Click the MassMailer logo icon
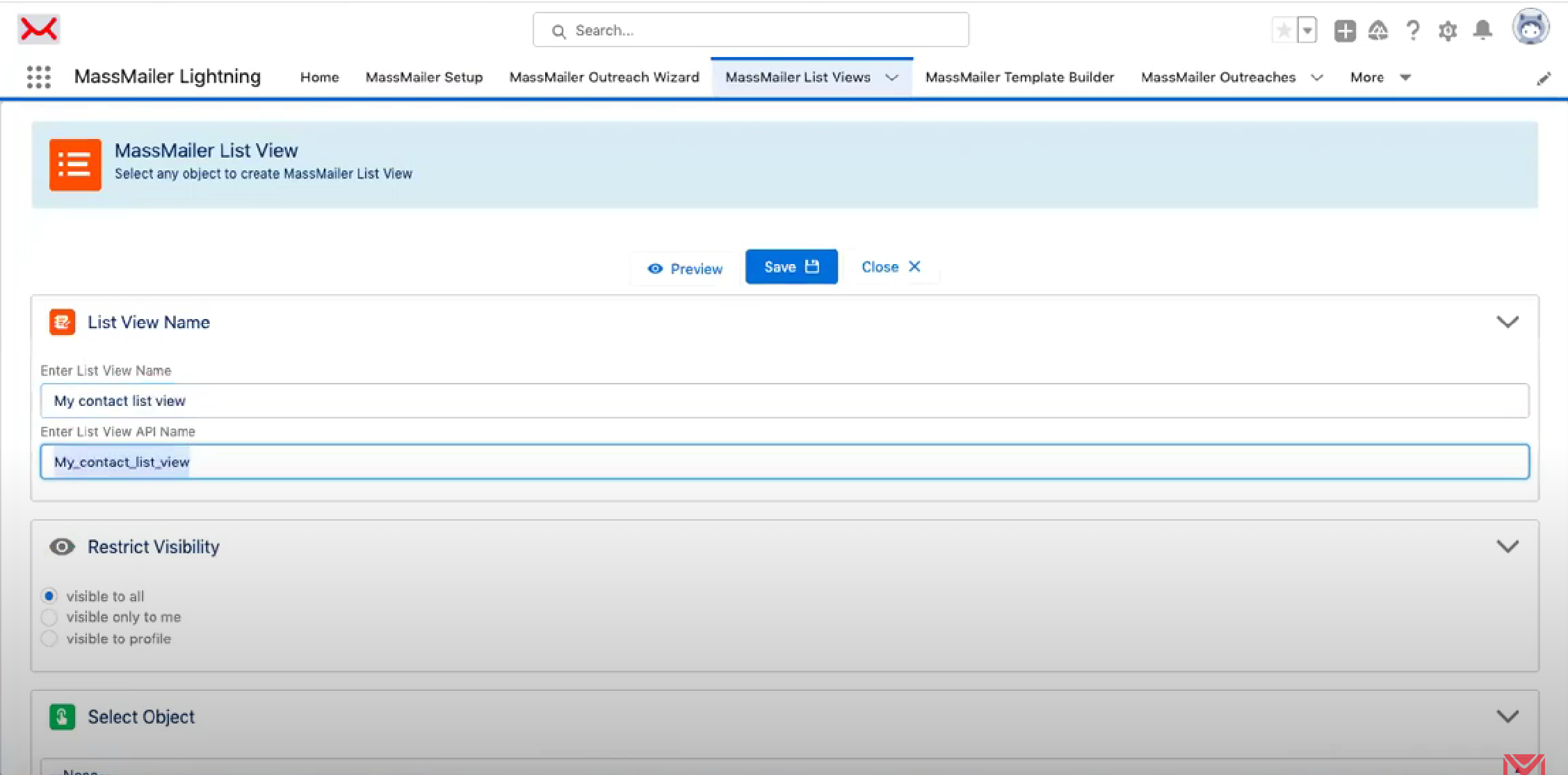1568x775 pixels. coord(39,29)
